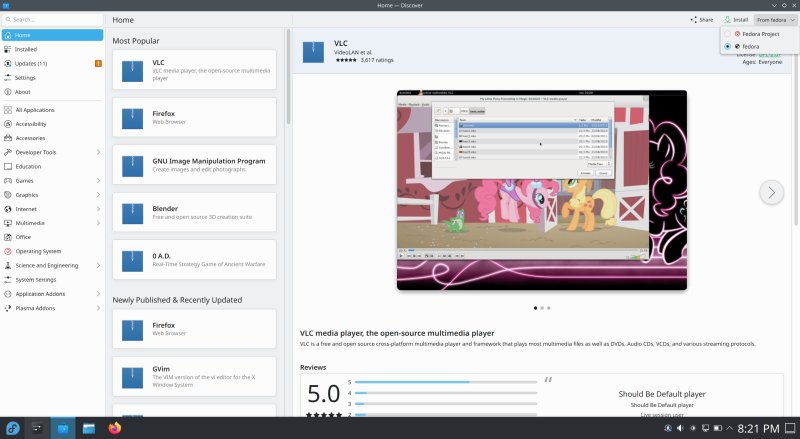Show next screenshot with right arrow
Screen dimensions: 800x439
[770, 191]
